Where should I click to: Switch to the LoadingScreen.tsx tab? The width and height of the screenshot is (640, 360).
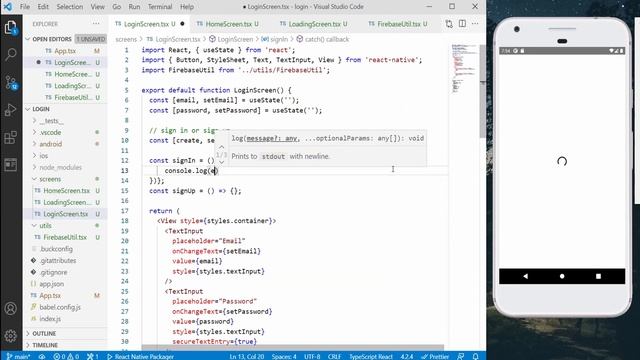[x=313, y=24]
